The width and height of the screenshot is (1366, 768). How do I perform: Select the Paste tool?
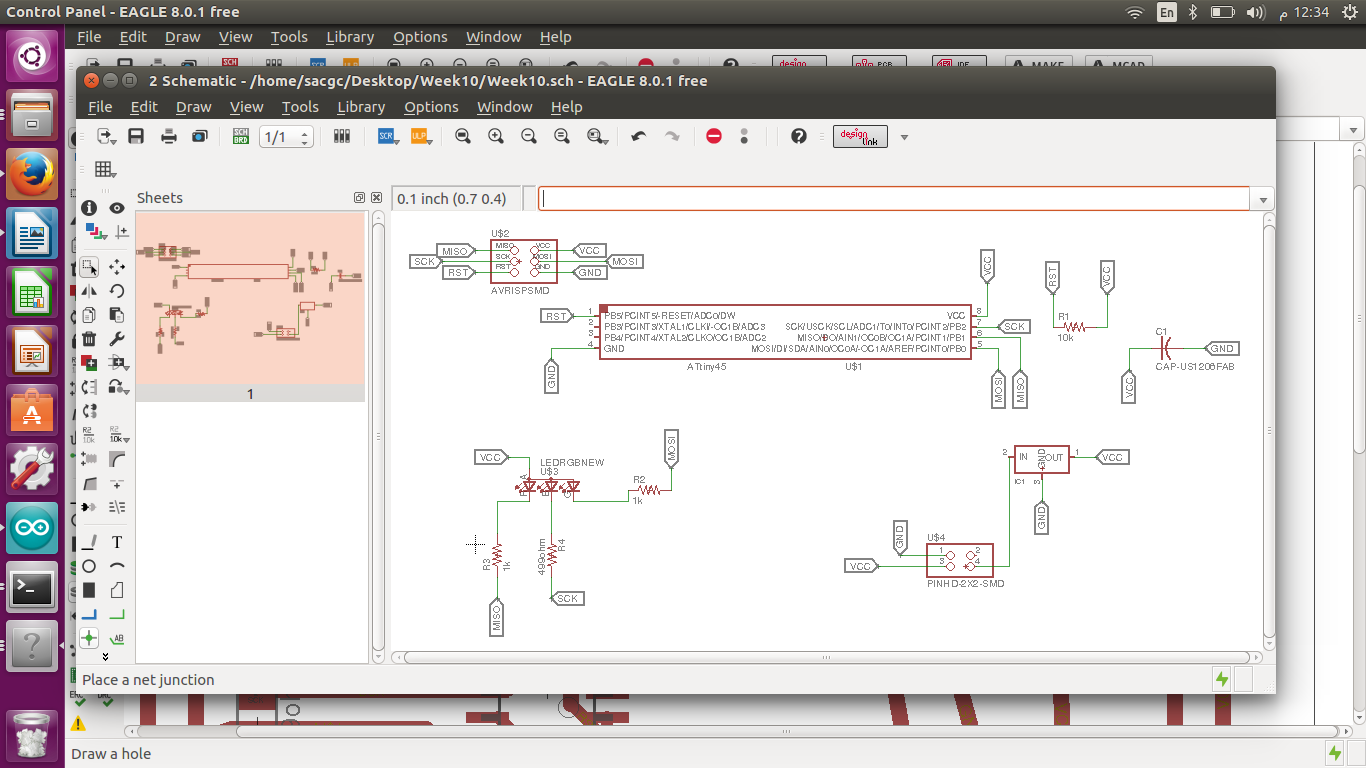117,315
